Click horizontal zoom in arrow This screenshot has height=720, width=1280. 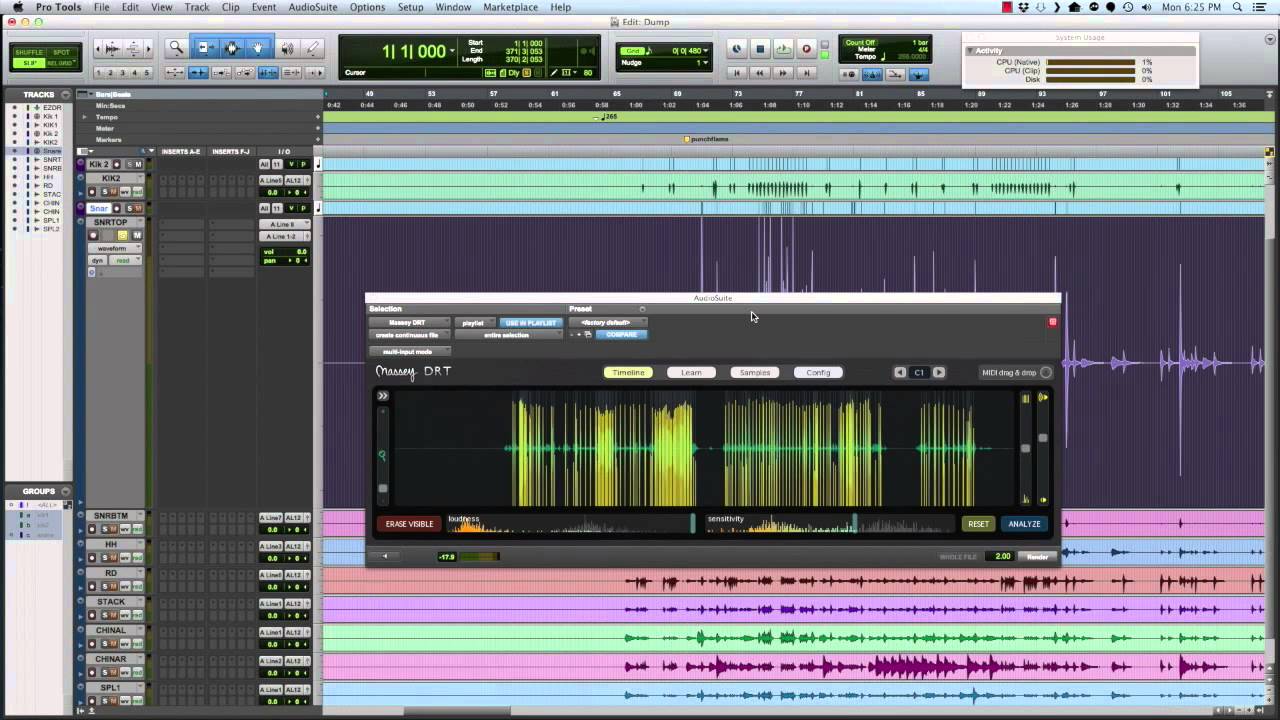(148, 48)
